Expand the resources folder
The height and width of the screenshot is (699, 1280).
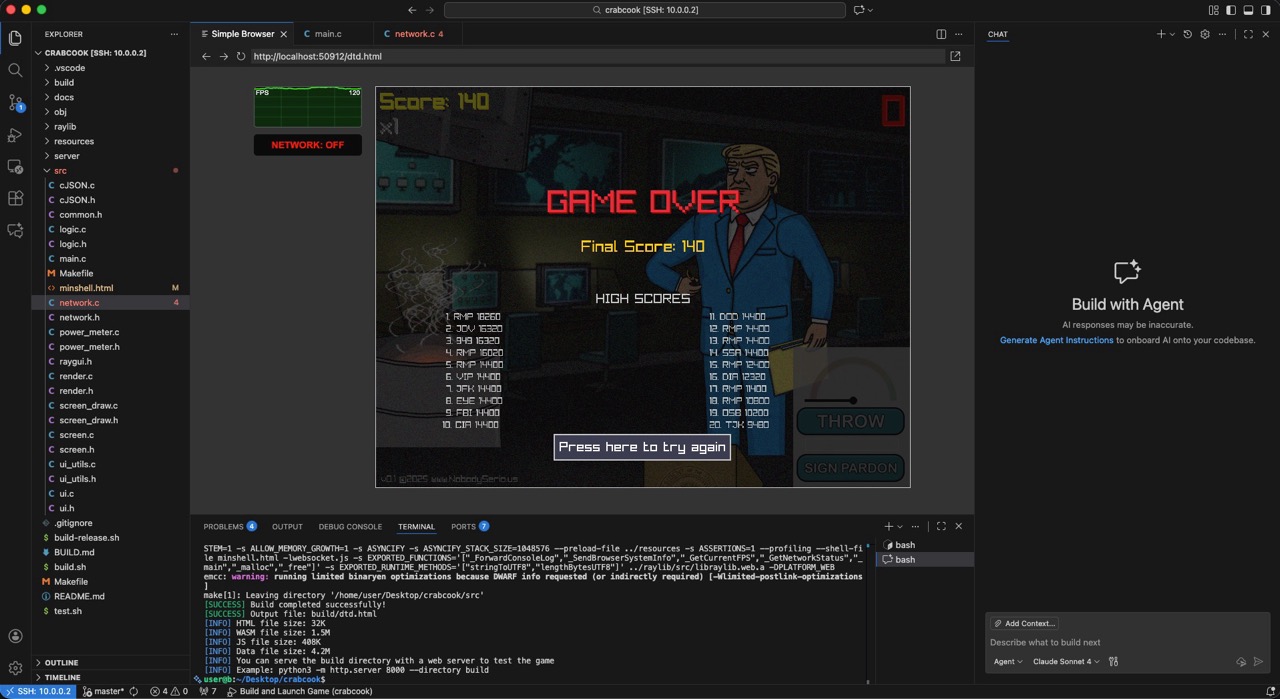coord(46,142)
